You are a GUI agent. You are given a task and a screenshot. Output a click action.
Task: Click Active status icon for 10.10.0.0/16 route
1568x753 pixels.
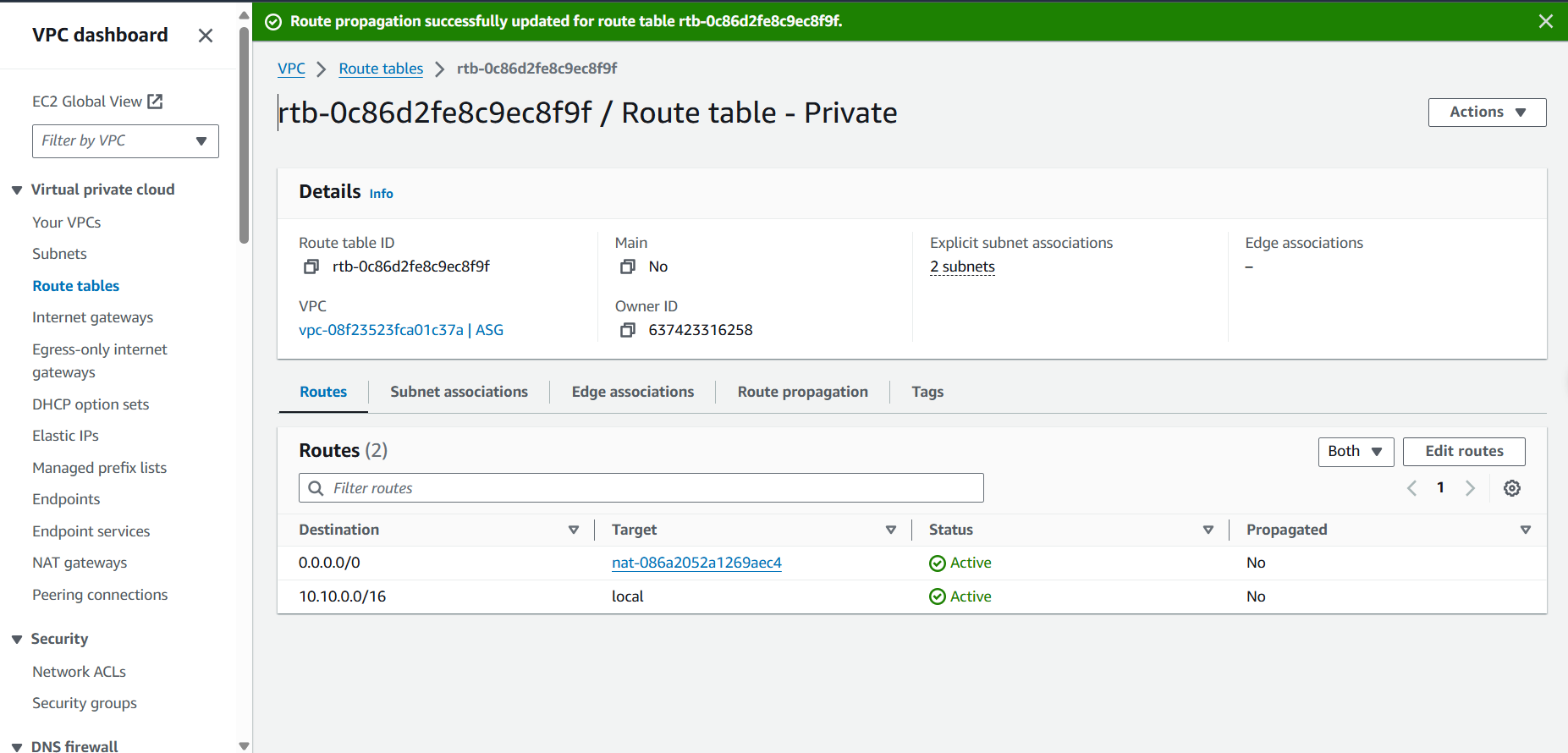tap(938, 597)
